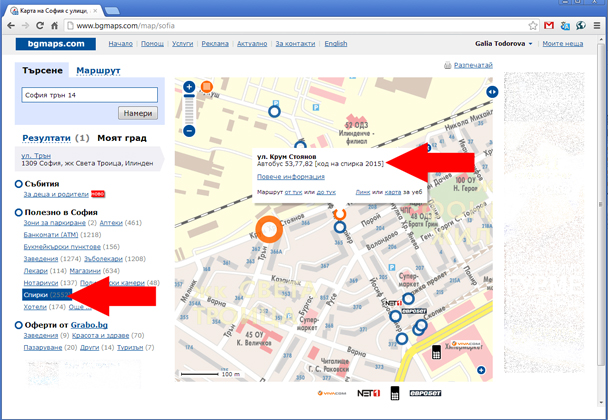Screen dimensions: 608x420
Task: Open the Помощ menu link
Action: tap(152, 44)
